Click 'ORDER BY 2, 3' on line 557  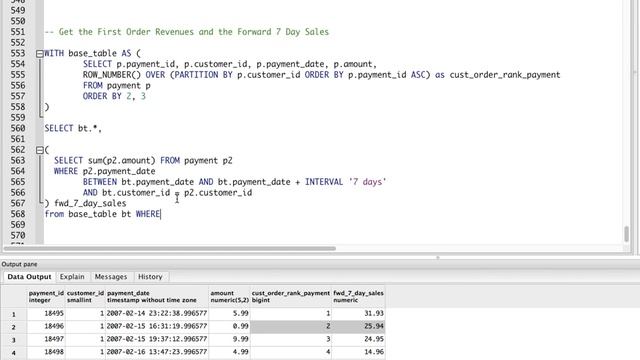pos(114,96)
